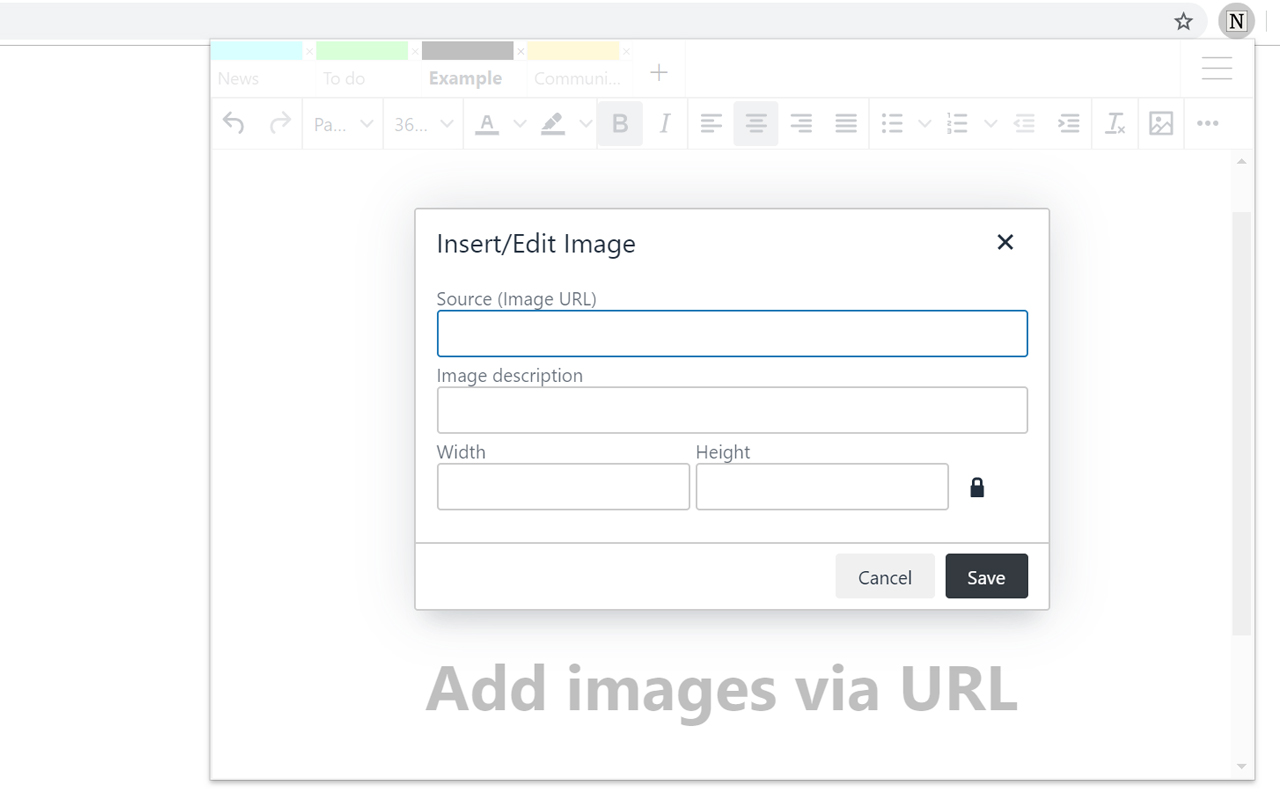Click the Width input field
This screenshot has width=1280, height=800.
[563, 487]
